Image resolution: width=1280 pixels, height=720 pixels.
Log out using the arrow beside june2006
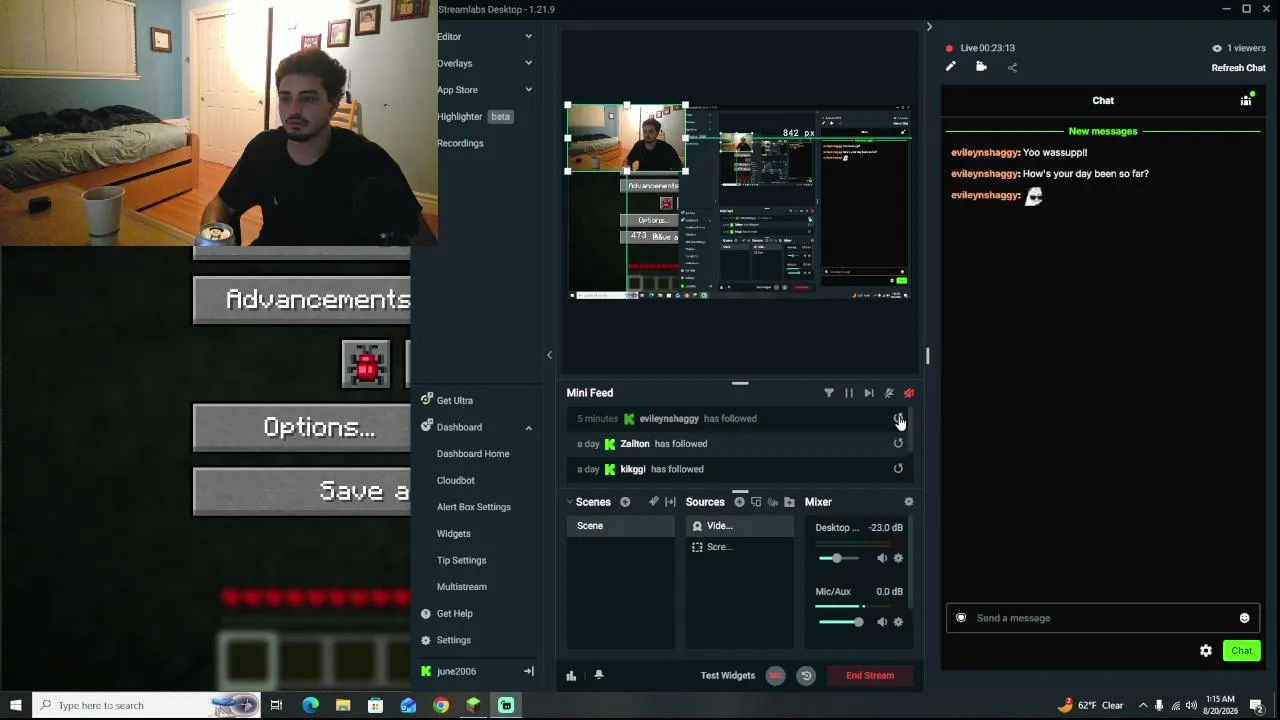(x=529, y=671)
